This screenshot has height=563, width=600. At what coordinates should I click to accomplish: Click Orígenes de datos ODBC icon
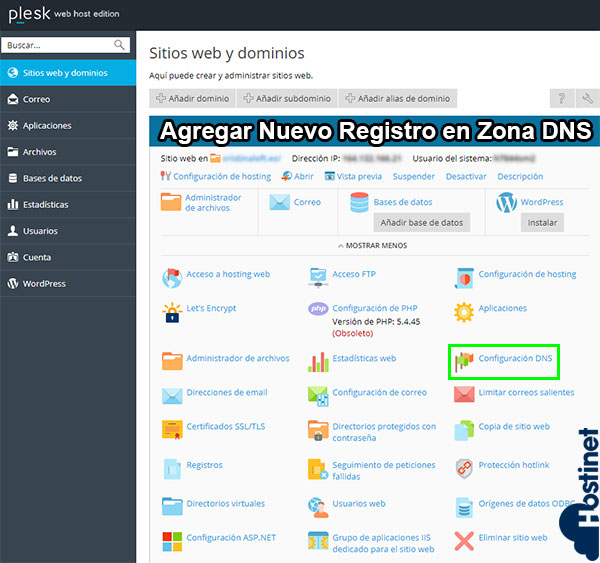coord(464,508)
